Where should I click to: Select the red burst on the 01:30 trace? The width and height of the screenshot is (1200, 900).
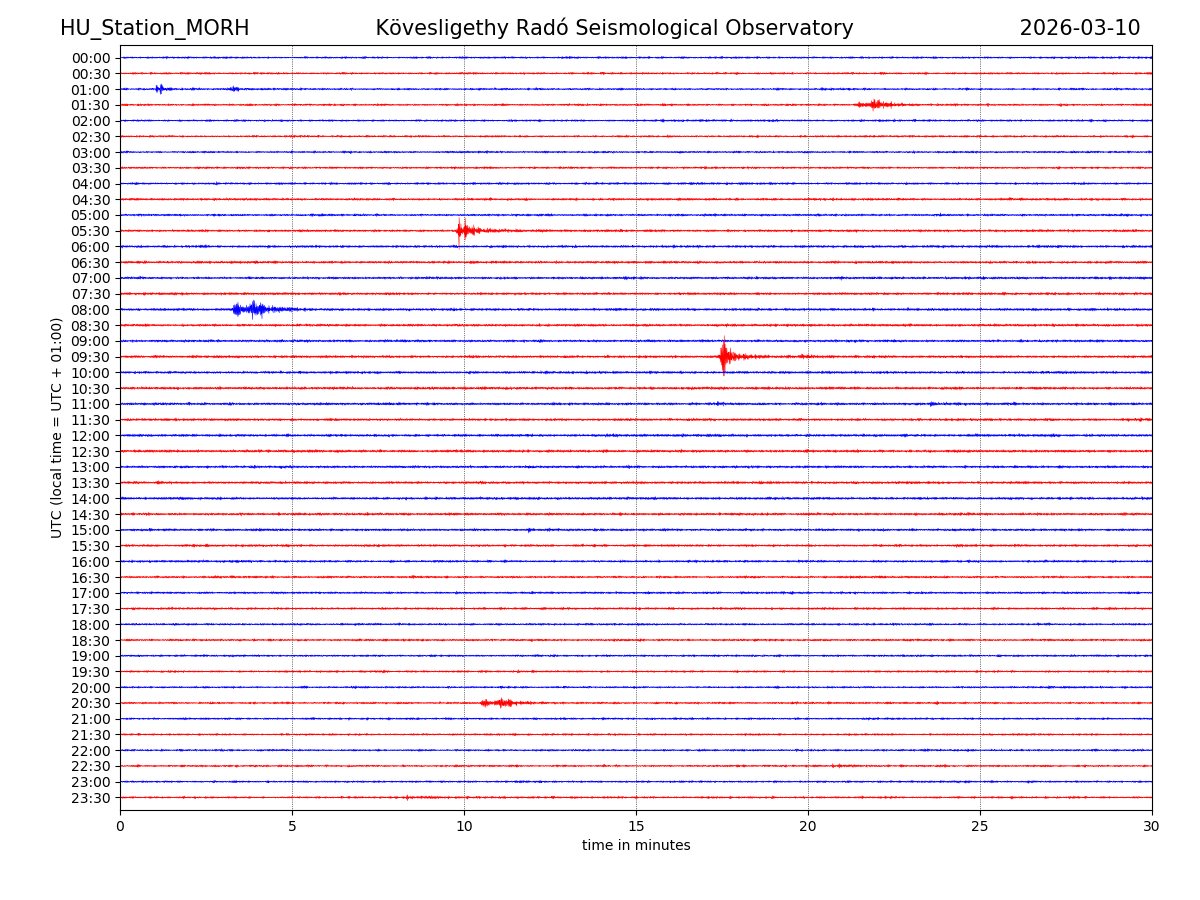[x=876, y=104]
